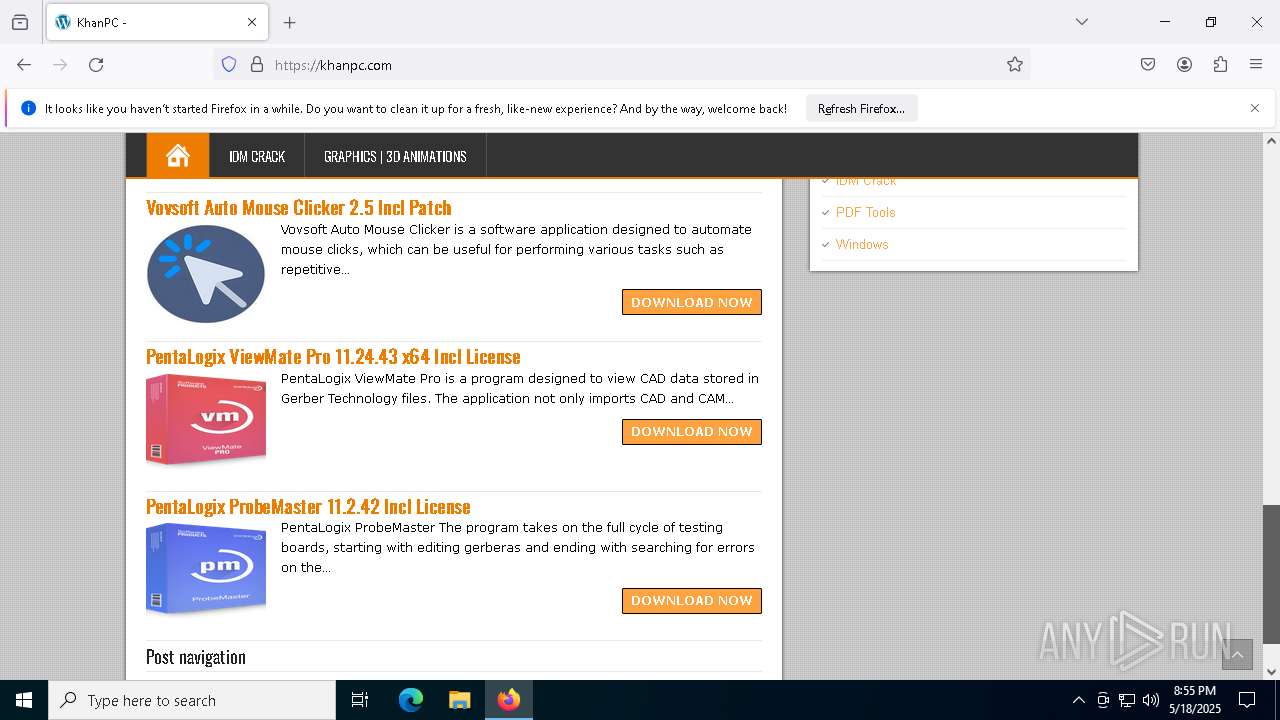This screenshot has width=1280, height=720.
Task: Open Firefox View icon in tab strip
Action: 20,22
